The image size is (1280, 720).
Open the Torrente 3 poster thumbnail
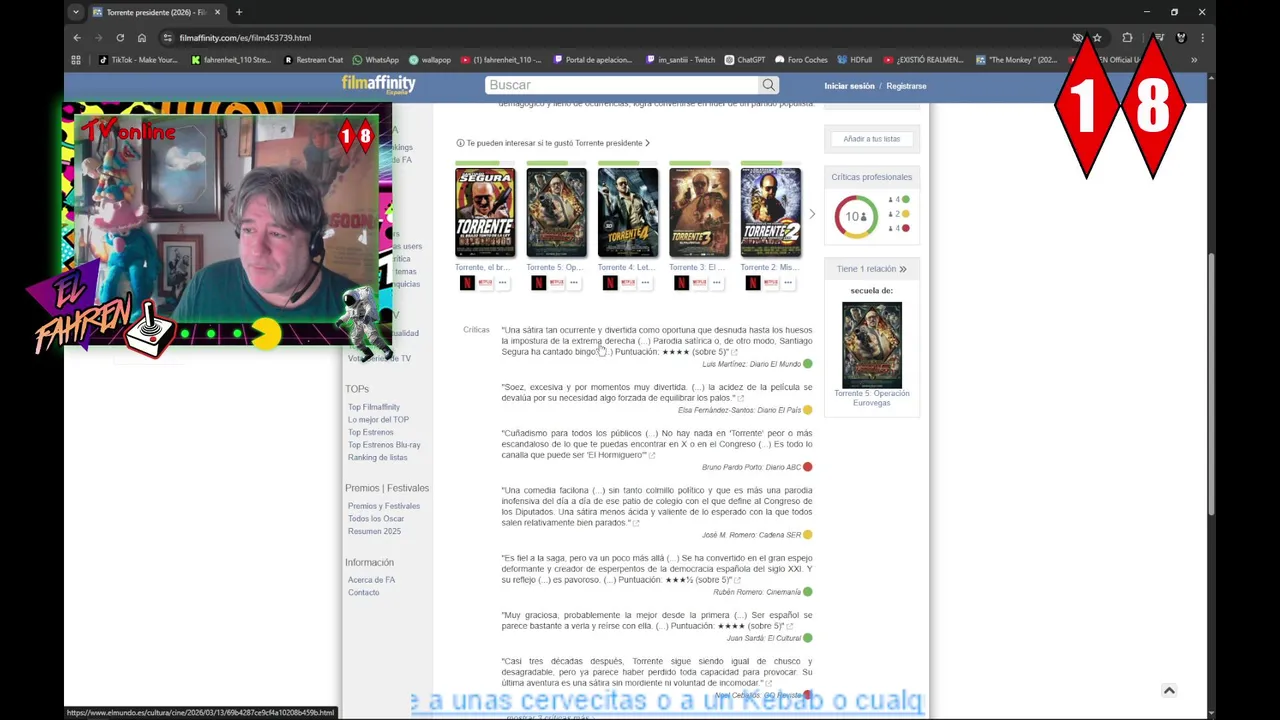(x=699, y=212)
